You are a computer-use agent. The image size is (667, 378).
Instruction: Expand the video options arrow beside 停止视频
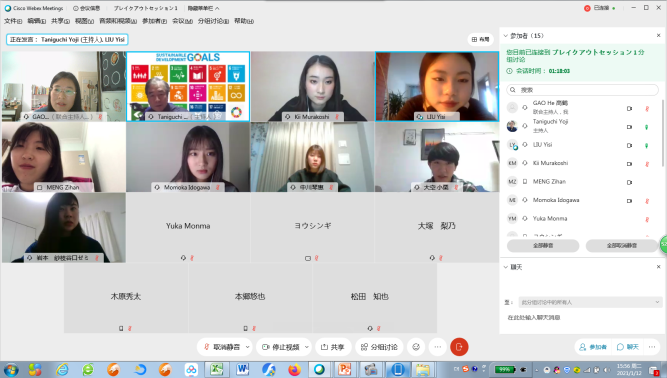pyautogui.click(x=307, y=347)
